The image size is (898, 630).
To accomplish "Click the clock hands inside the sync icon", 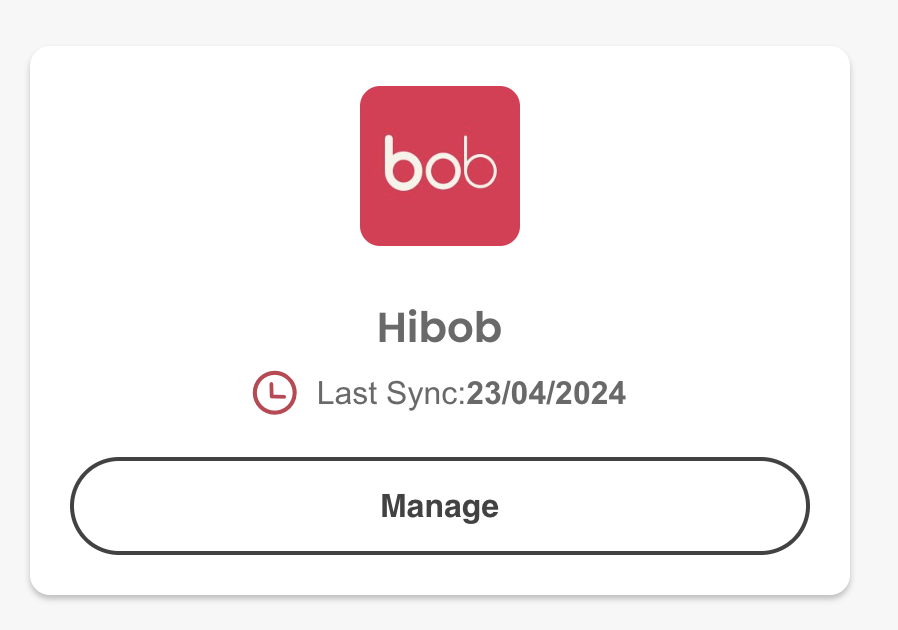I will [277, 391].
